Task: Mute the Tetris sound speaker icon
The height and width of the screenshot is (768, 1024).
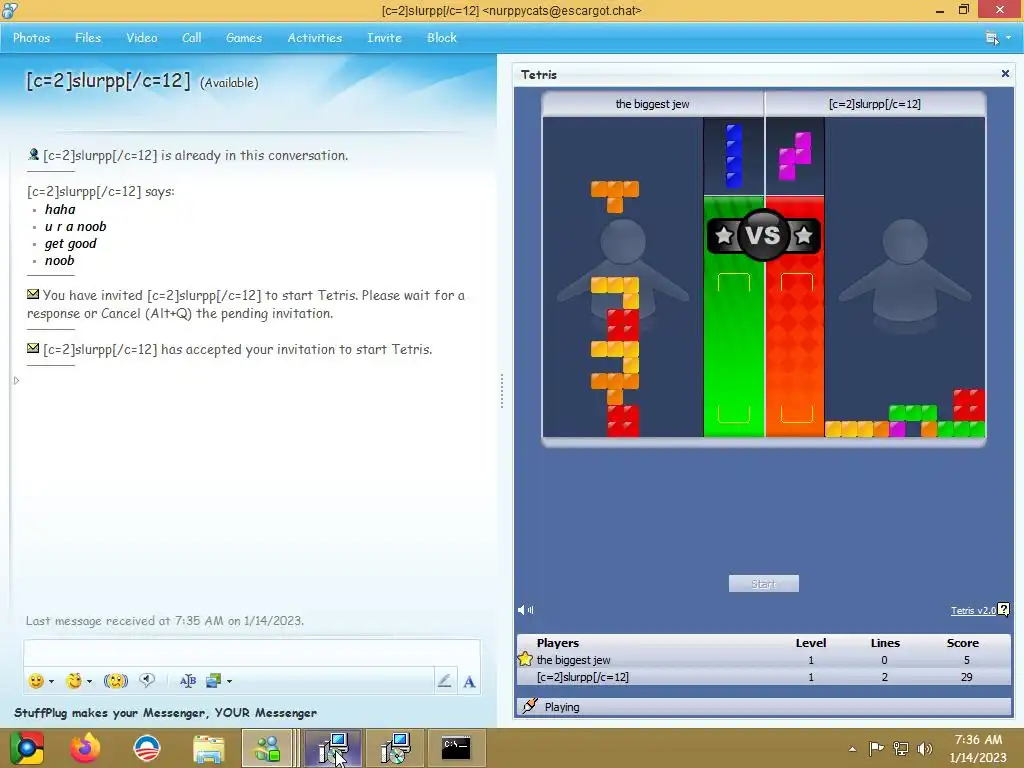Action: pyautogui.click(x=525, y=610)
